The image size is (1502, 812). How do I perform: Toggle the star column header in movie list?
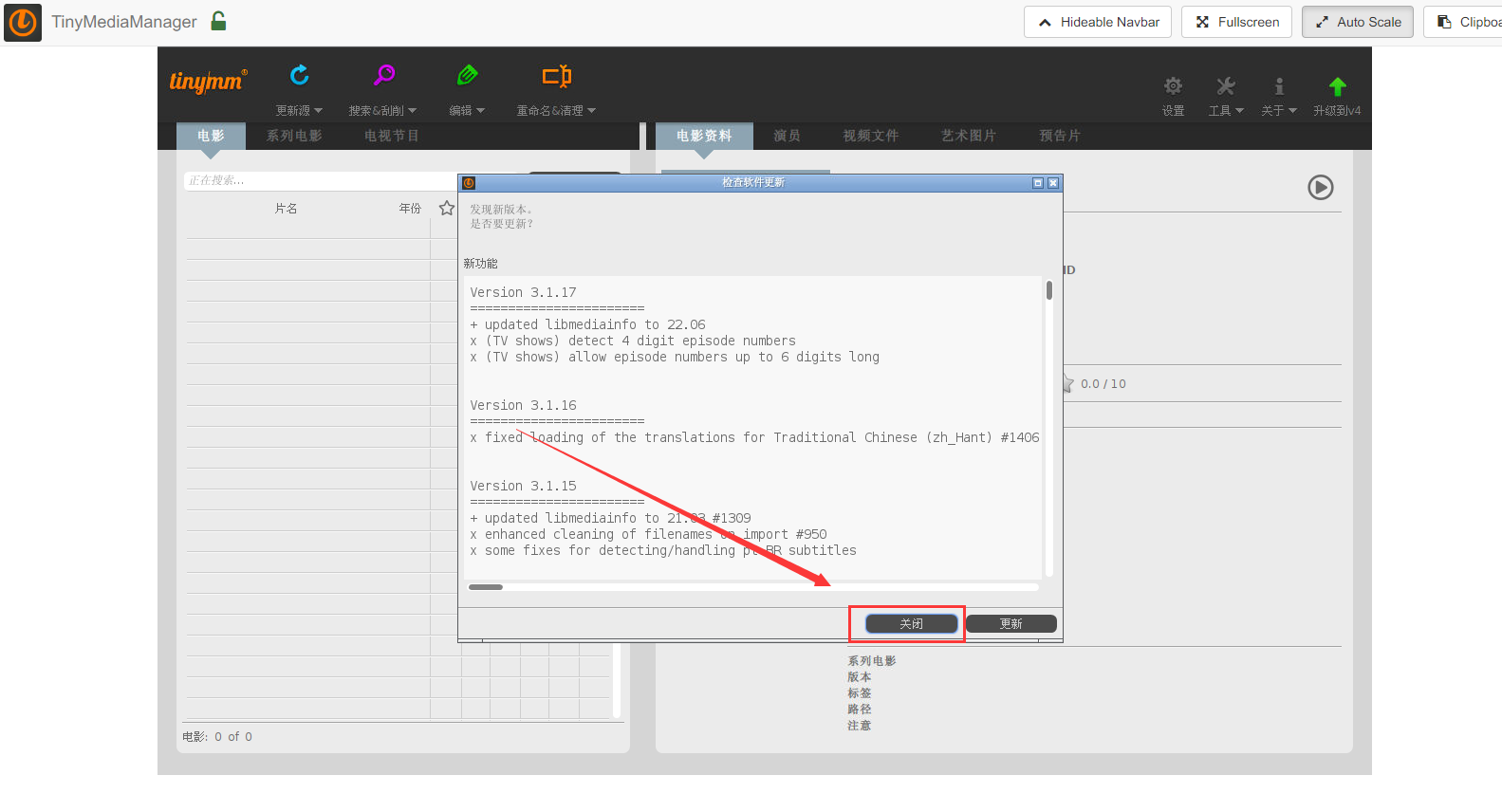coord(447,208)
